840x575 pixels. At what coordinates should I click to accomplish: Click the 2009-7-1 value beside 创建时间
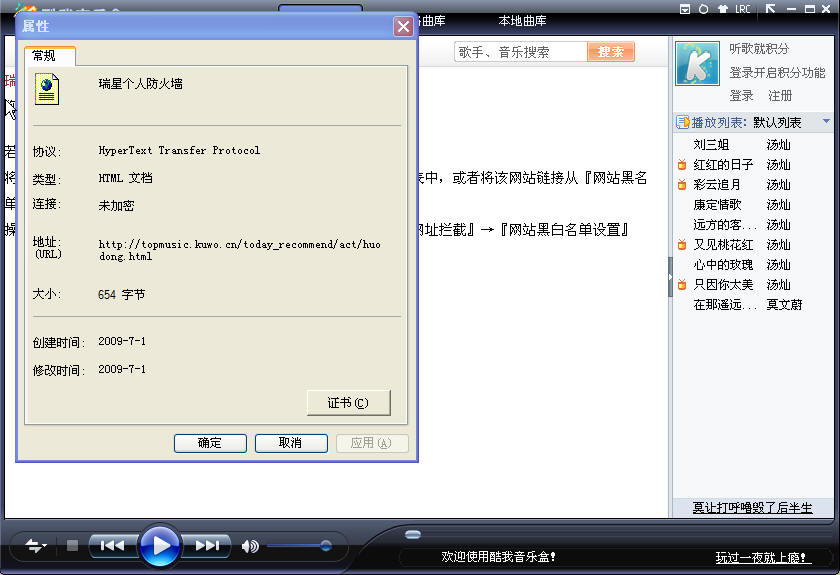pyautogui.click(x=122, y=341)
